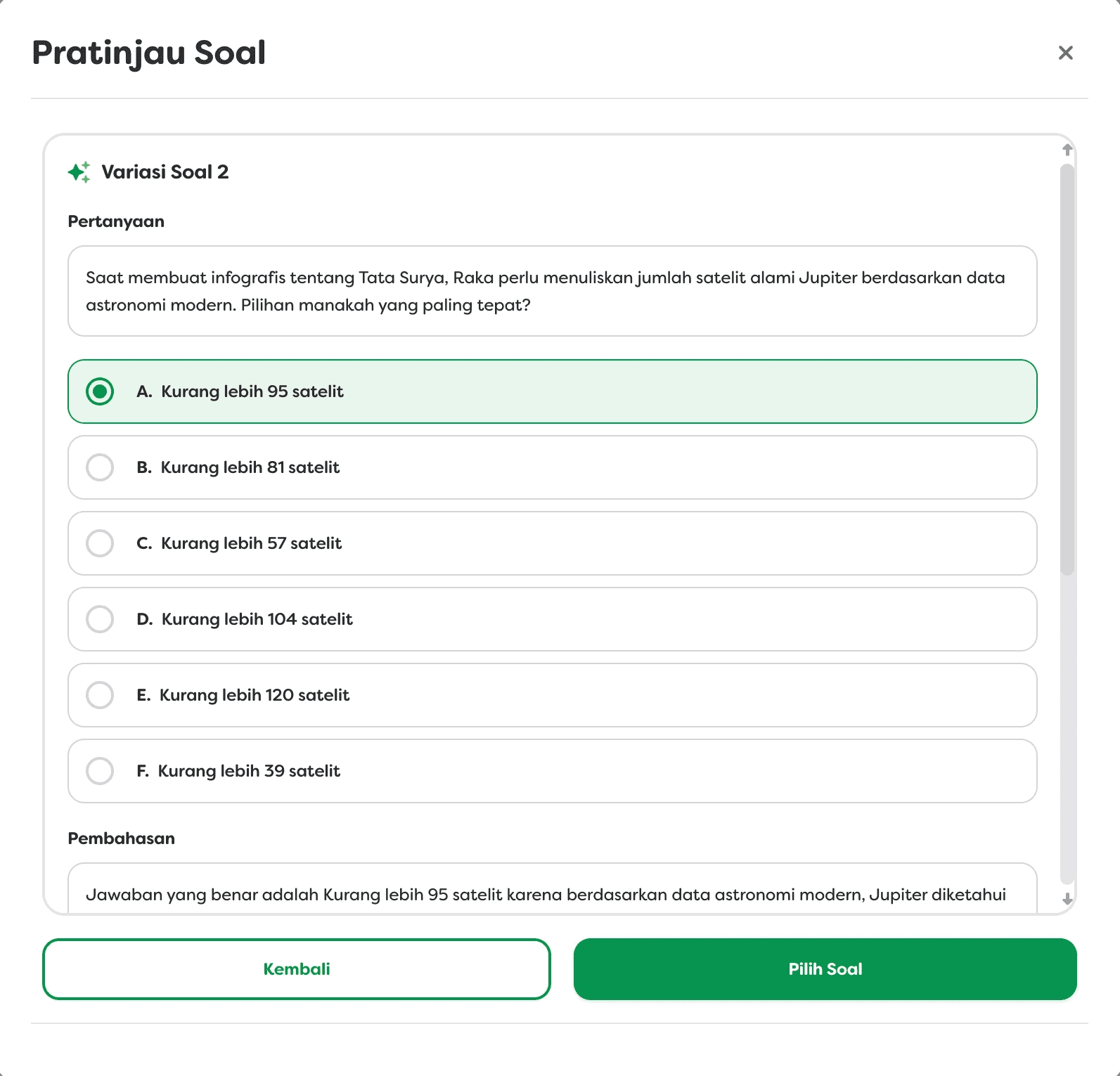Select radio option C, 57 satelit
Image resolution: width=1120 pixels, height=1076 pixels.
coord(100,543)
